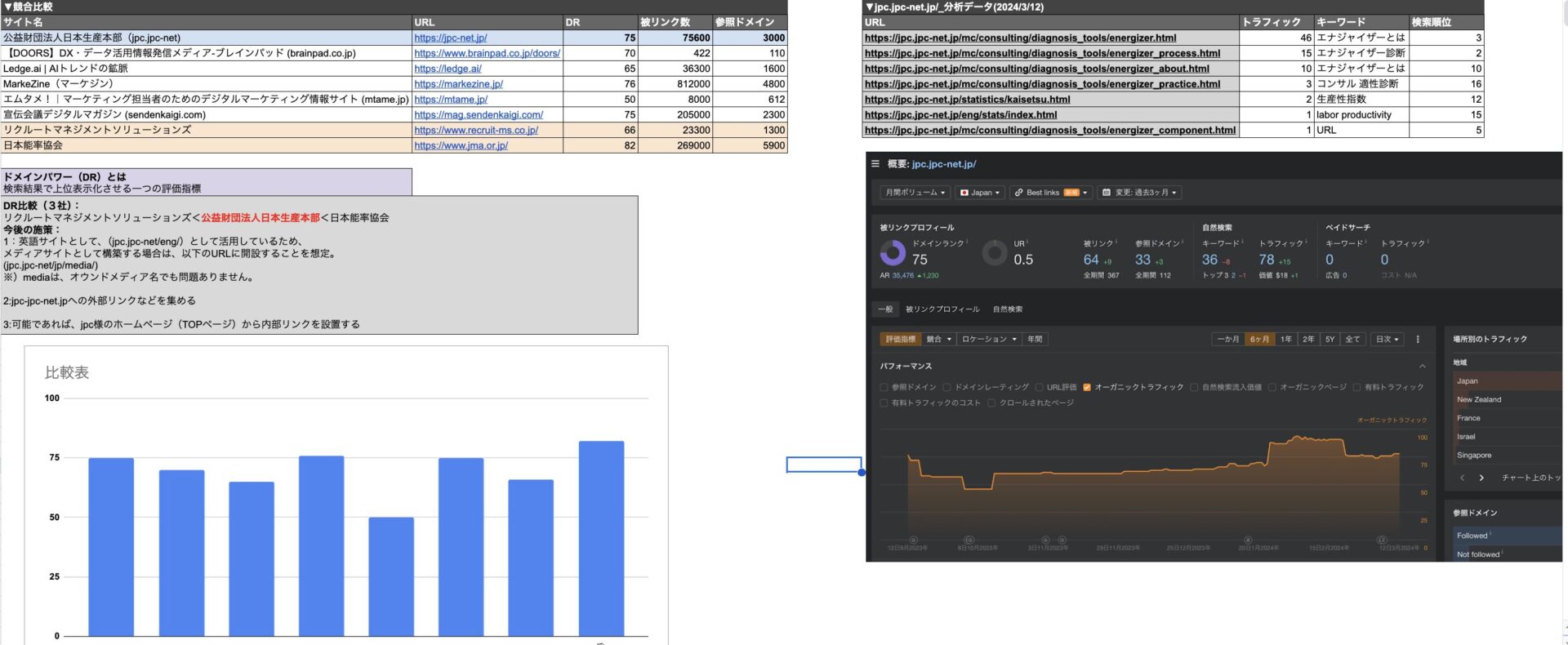Select the 1年 time range button
This screenshot has width=1568, height=645.
coord(1286,339)
